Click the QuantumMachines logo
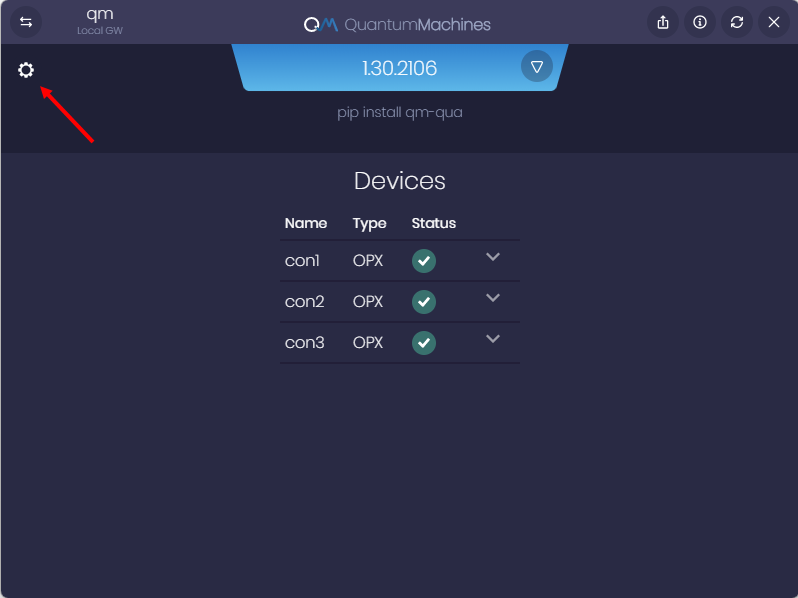The height and width of the screenshot is (598, 798). pos(398,24)
